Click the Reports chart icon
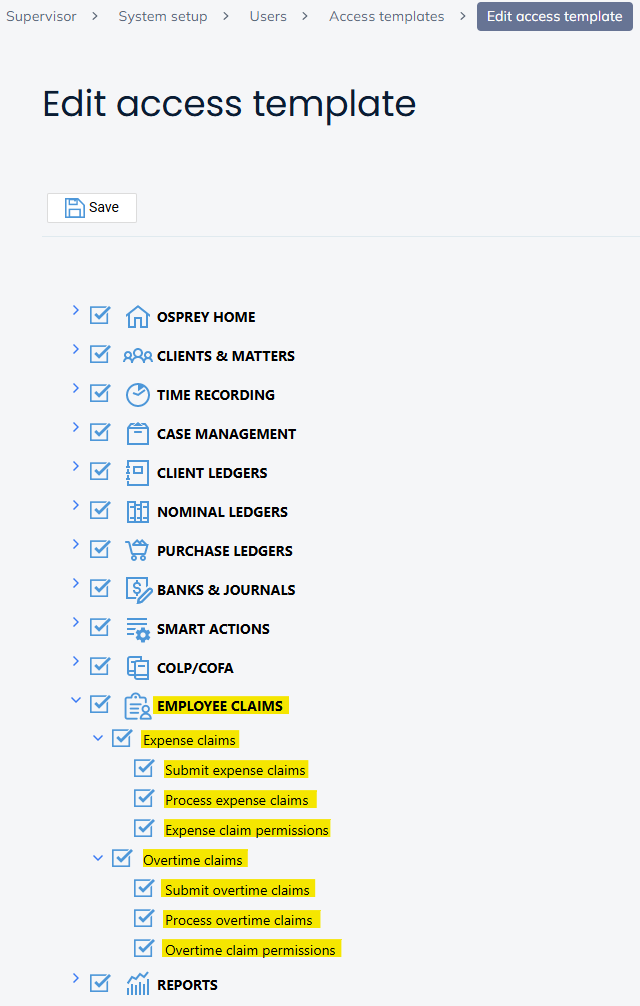The height and width of the screenshot is (1006, 640). (137, 985)
